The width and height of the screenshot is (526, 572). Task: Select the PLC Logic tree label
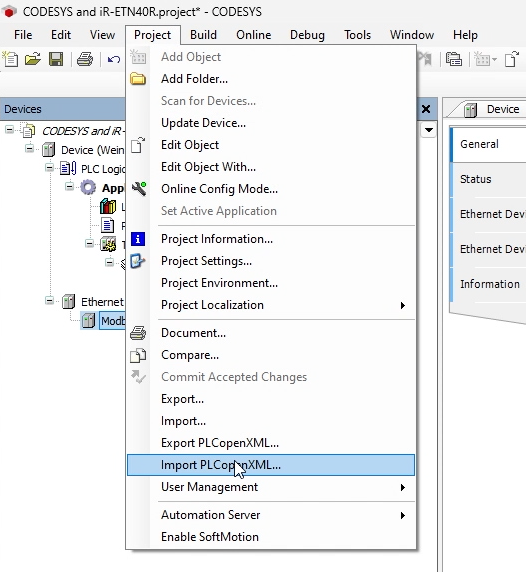click(103, 169)
